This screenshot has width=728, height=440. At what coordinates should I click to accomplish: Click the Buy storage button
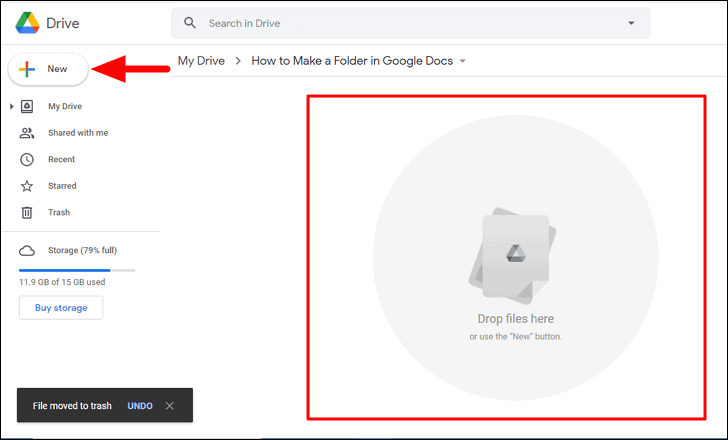61,308
